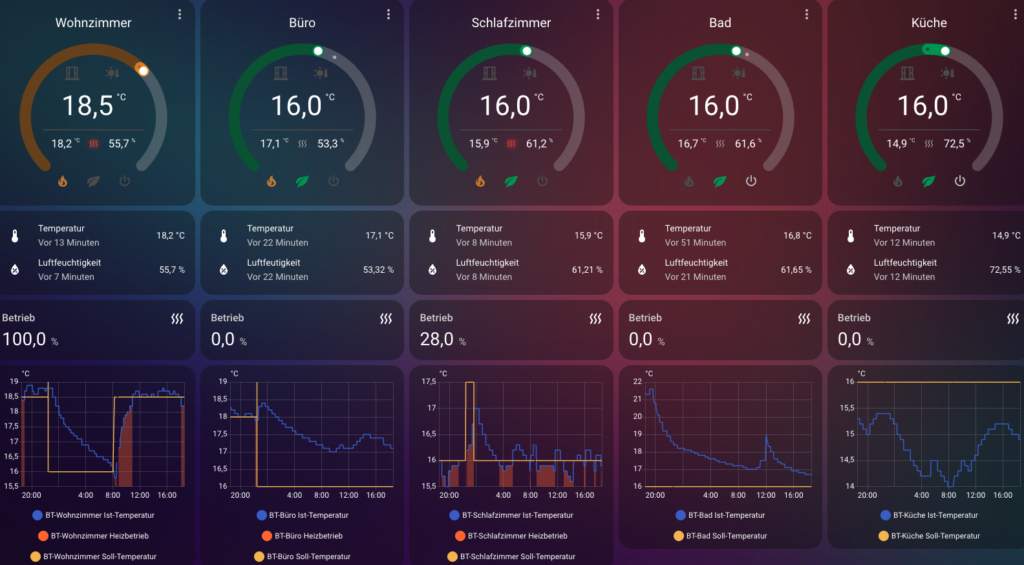Select the flame heat icon in Küche thermostat
The image size is (1024, 565).
(x=898, y=182)
